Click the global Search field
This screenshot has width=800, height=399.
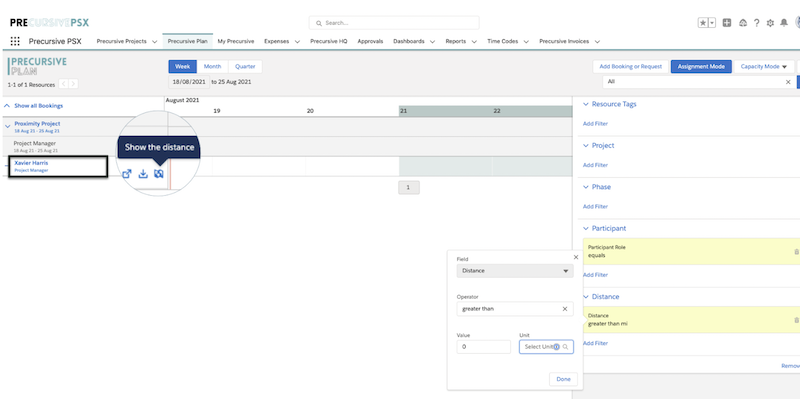pos(394,23)
